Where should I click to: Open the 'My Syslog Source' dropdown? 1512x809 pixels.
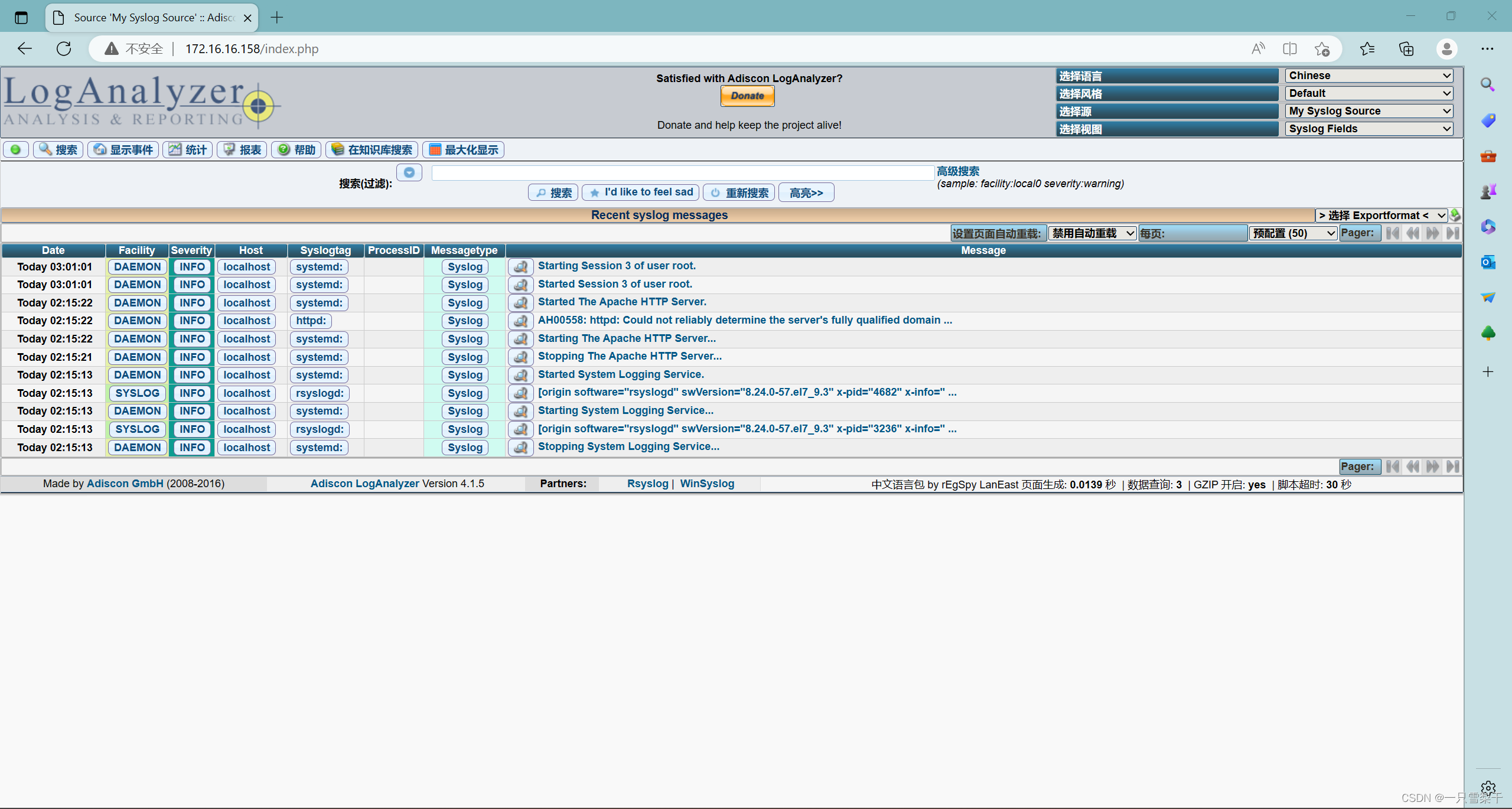point(1369,111)
